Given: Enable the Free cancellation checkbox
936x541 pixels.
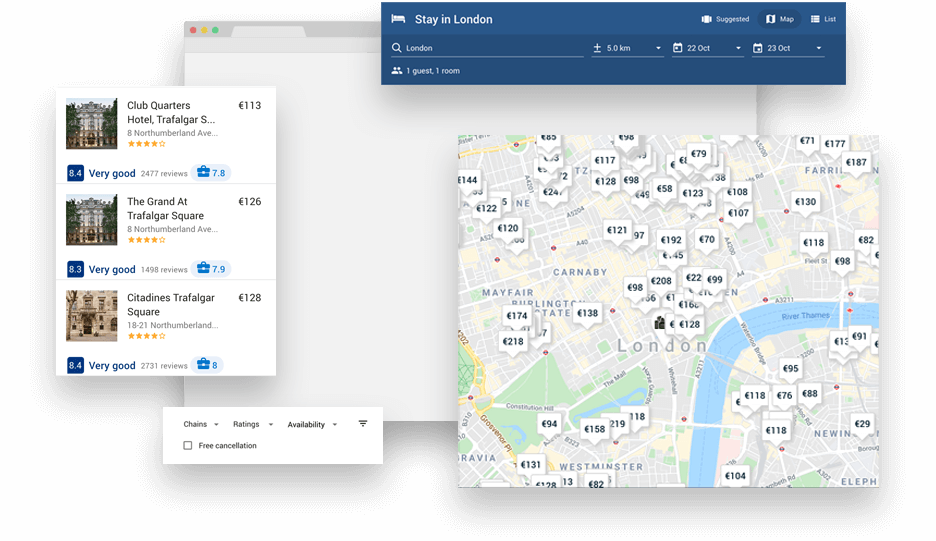Looking at the screenshot, I should point(188,446).
